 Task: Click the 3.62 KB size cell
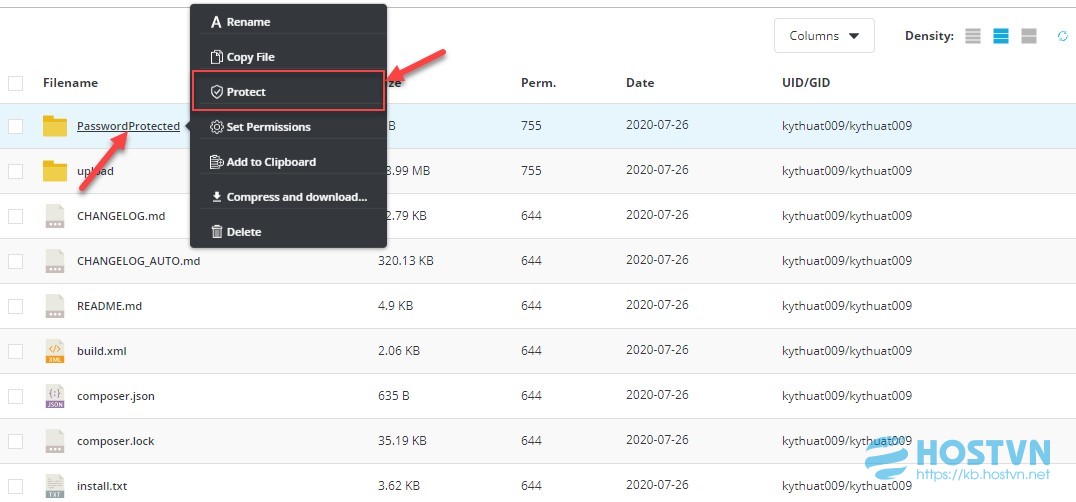click(x=399, y=486)
